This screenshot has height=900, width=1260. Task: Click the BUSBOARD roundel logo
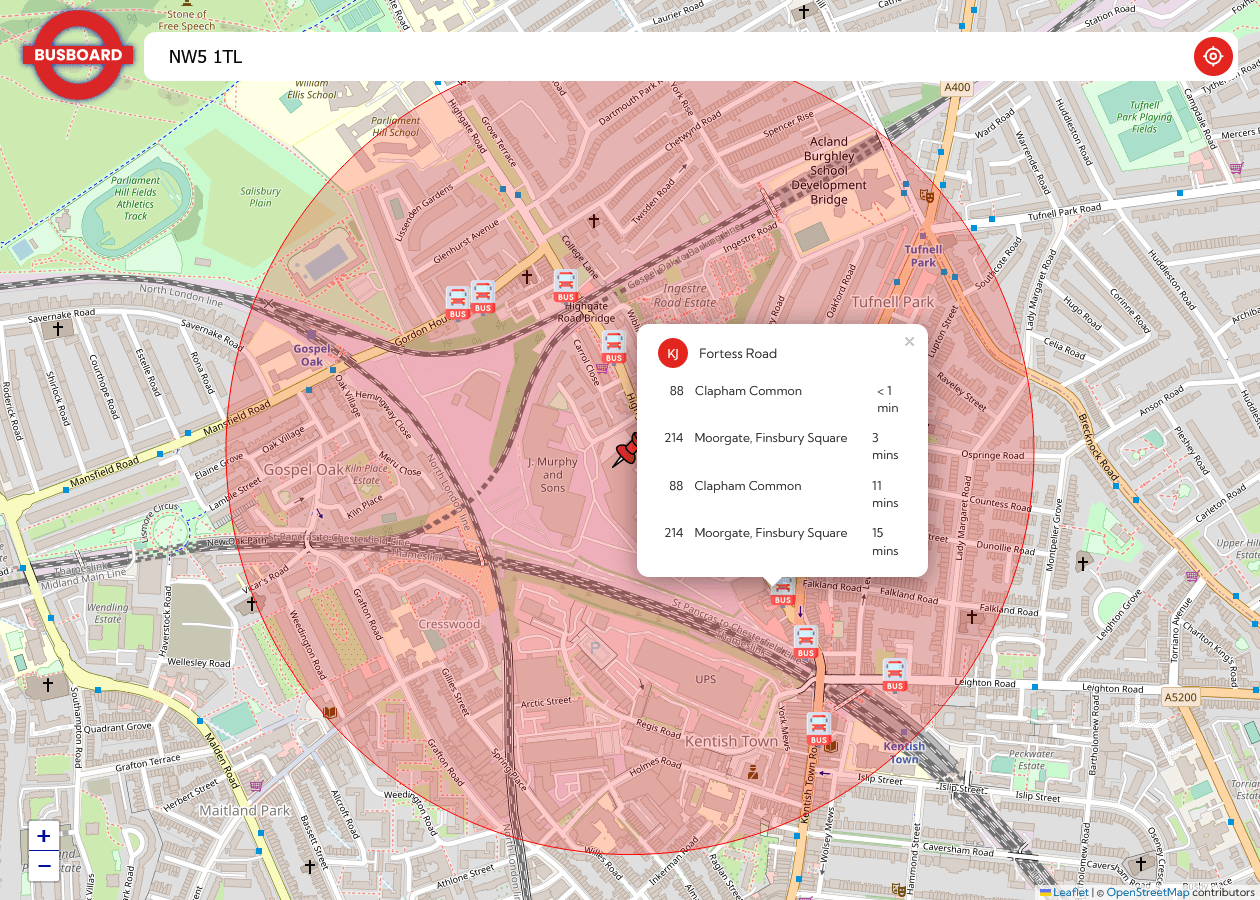pyautogui.click(x=77, y=56)
